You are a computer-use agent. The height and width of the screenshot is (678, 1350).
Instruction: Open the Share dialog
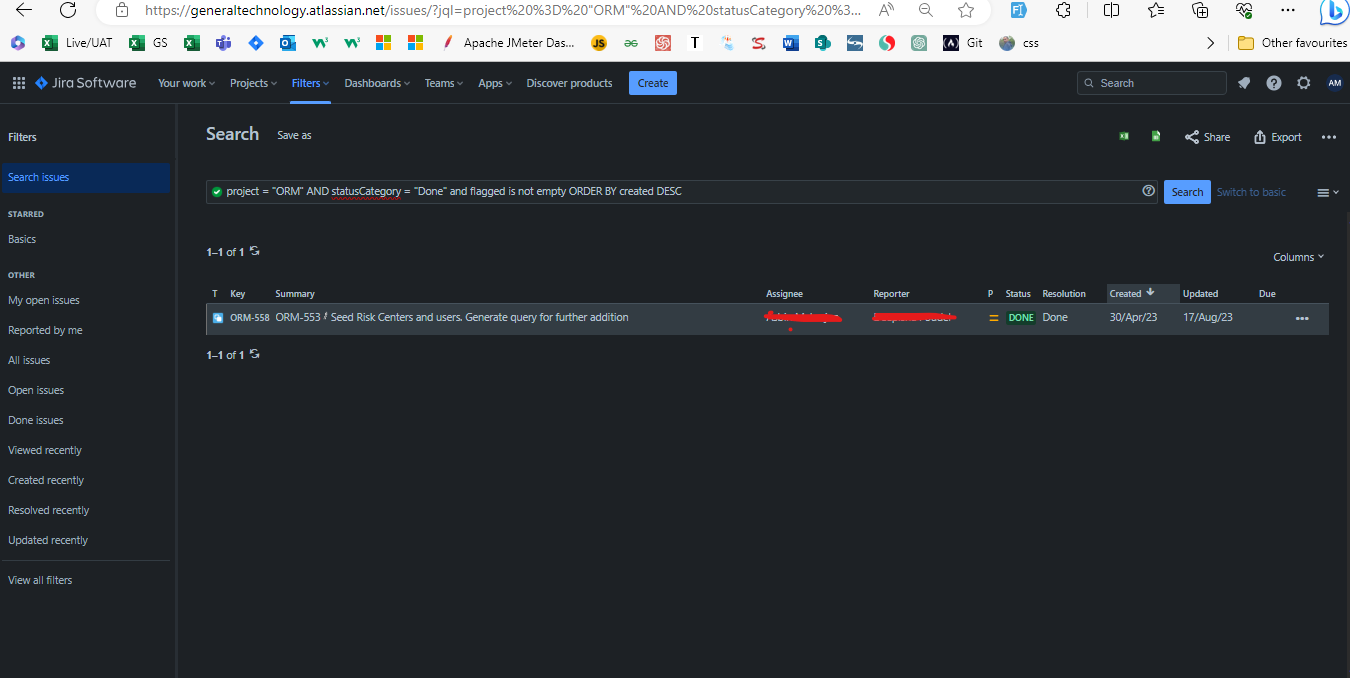point(1206,137)
